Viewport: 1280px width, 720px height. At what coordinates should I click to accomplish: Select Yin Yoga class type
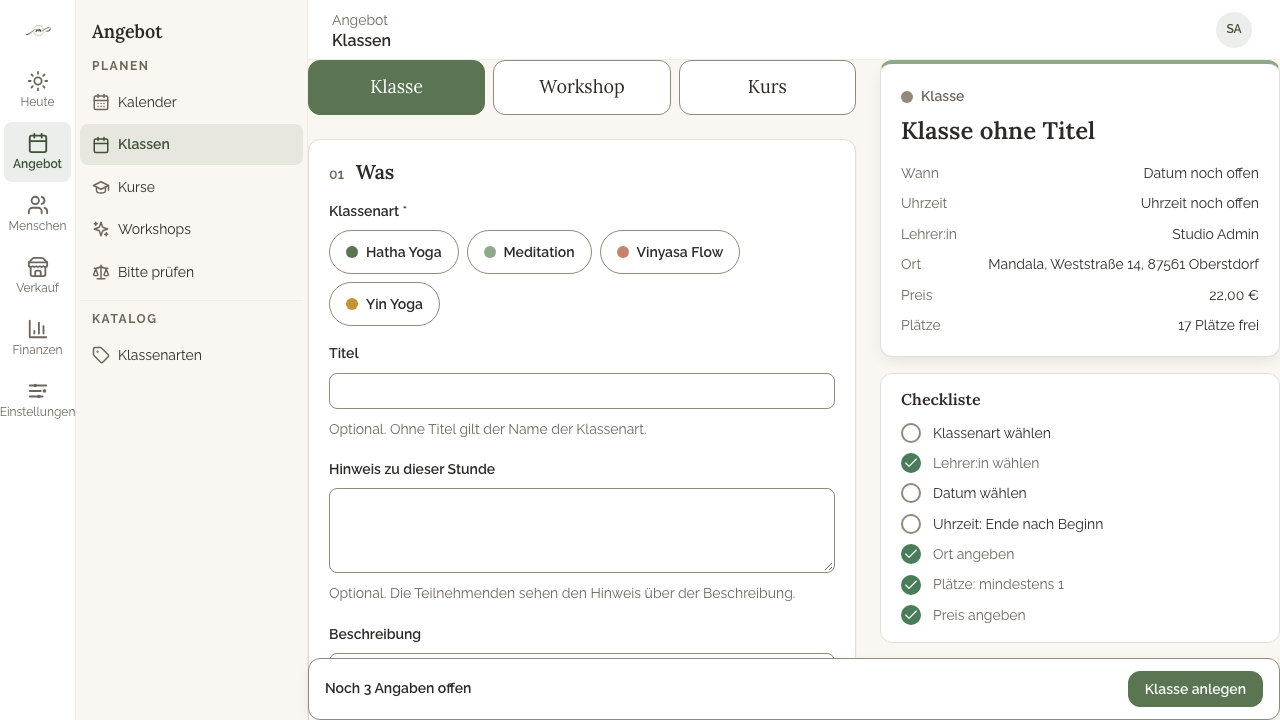(384, 304)
